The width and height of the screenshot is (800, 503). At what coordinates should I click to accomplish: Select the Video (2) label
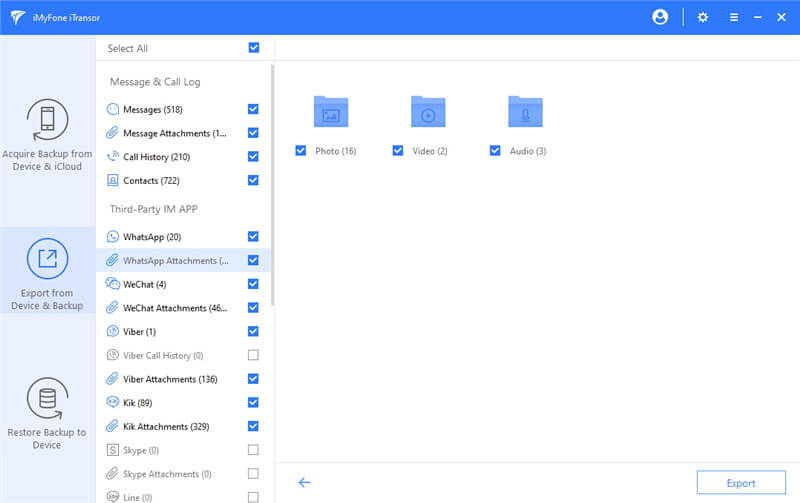point(430,151)
